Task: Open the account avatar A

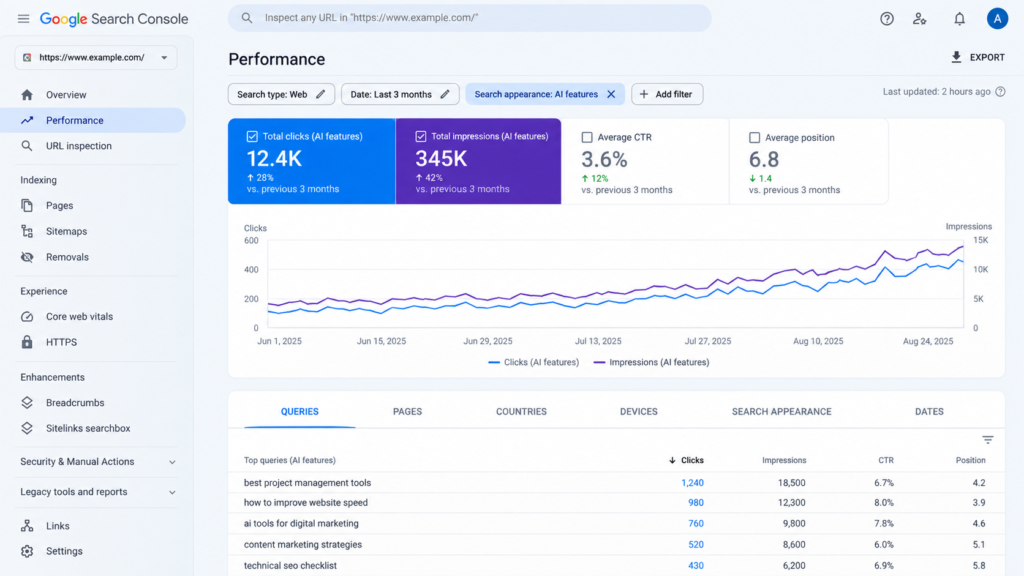Action: [997, 19]
